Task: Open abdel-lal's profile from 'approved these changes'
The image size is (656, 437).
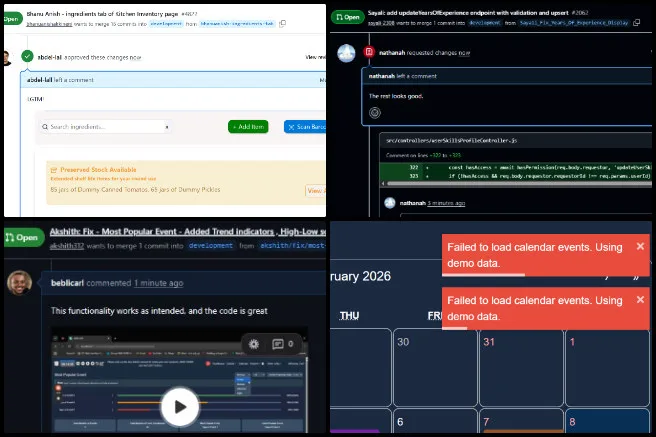Action: click(50, 57)
